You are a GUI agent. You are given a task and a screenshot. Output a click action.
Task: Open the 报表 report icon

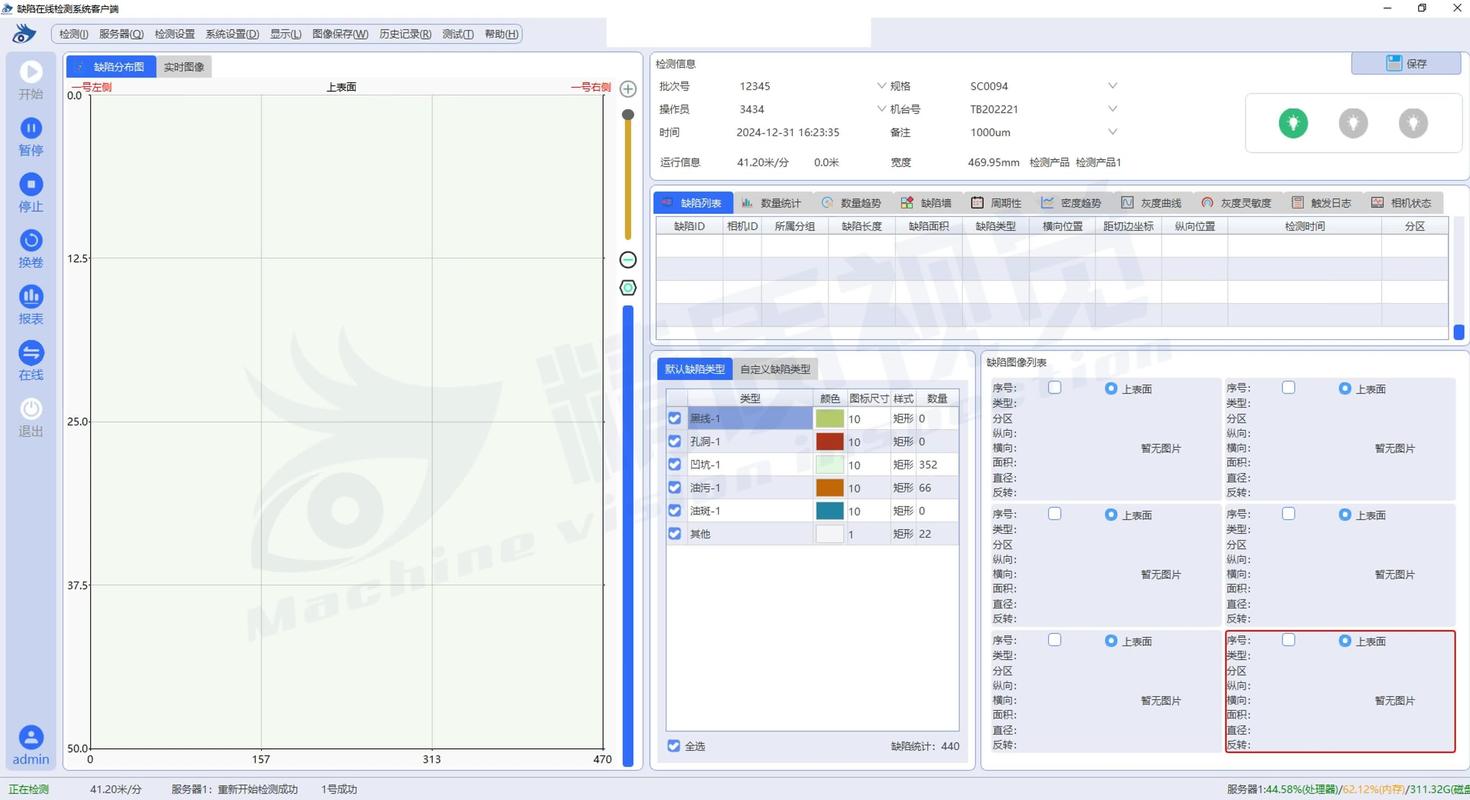31,296
